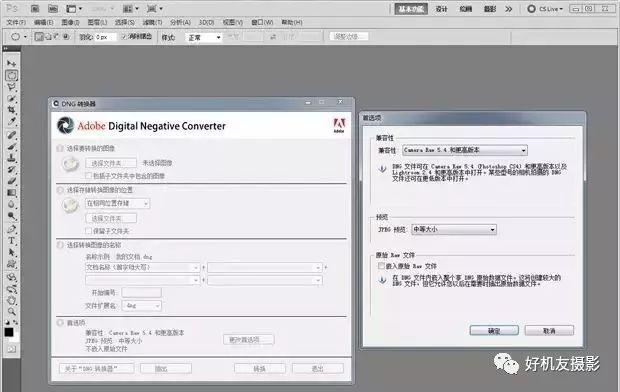Select the Brush tool
Screen dimensions: 620x392
click(11, 147)
